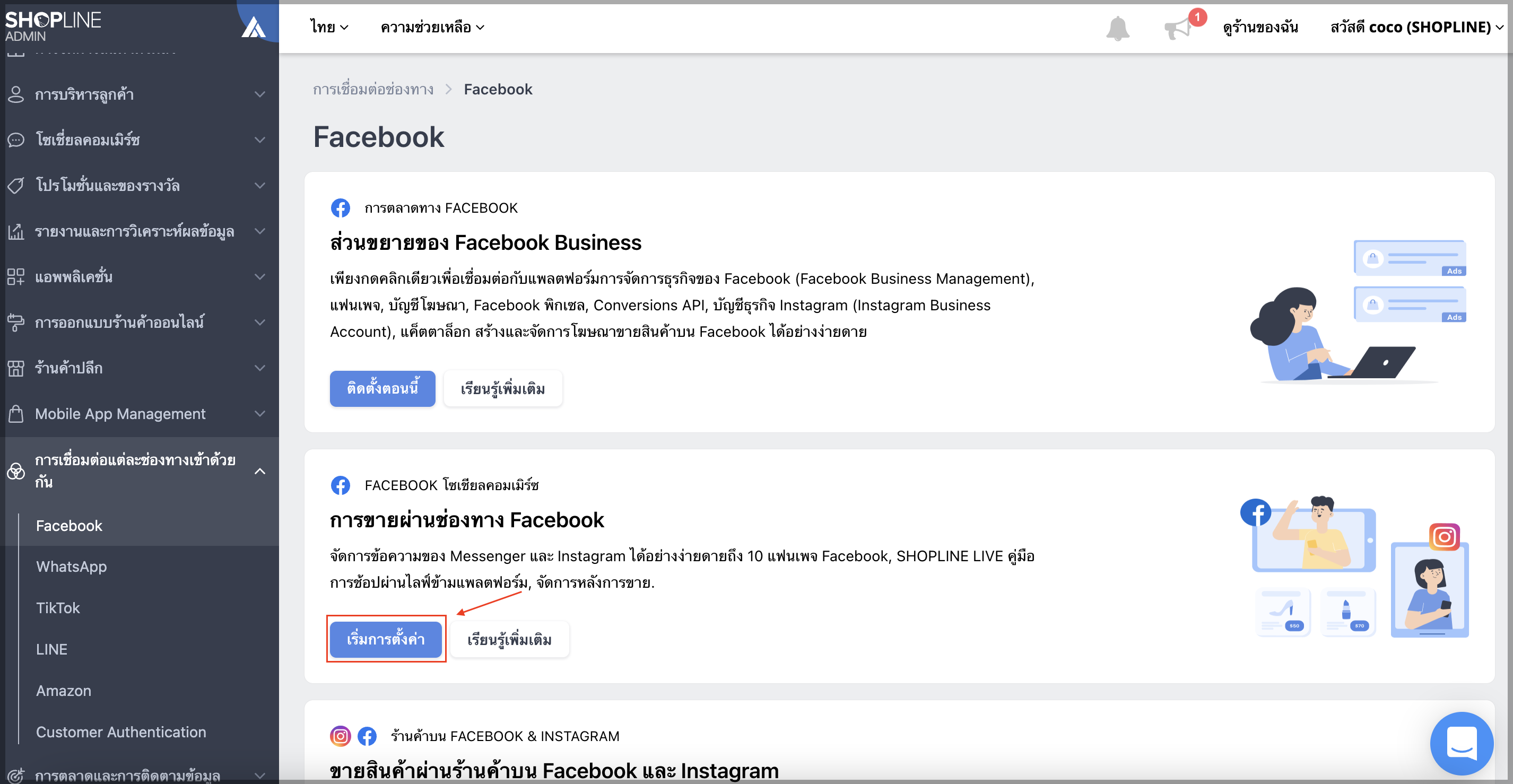The image size is (1513, 784).
Task: Click the เริ่มการตั้งค่า setup button
Action: coord(385,639)
